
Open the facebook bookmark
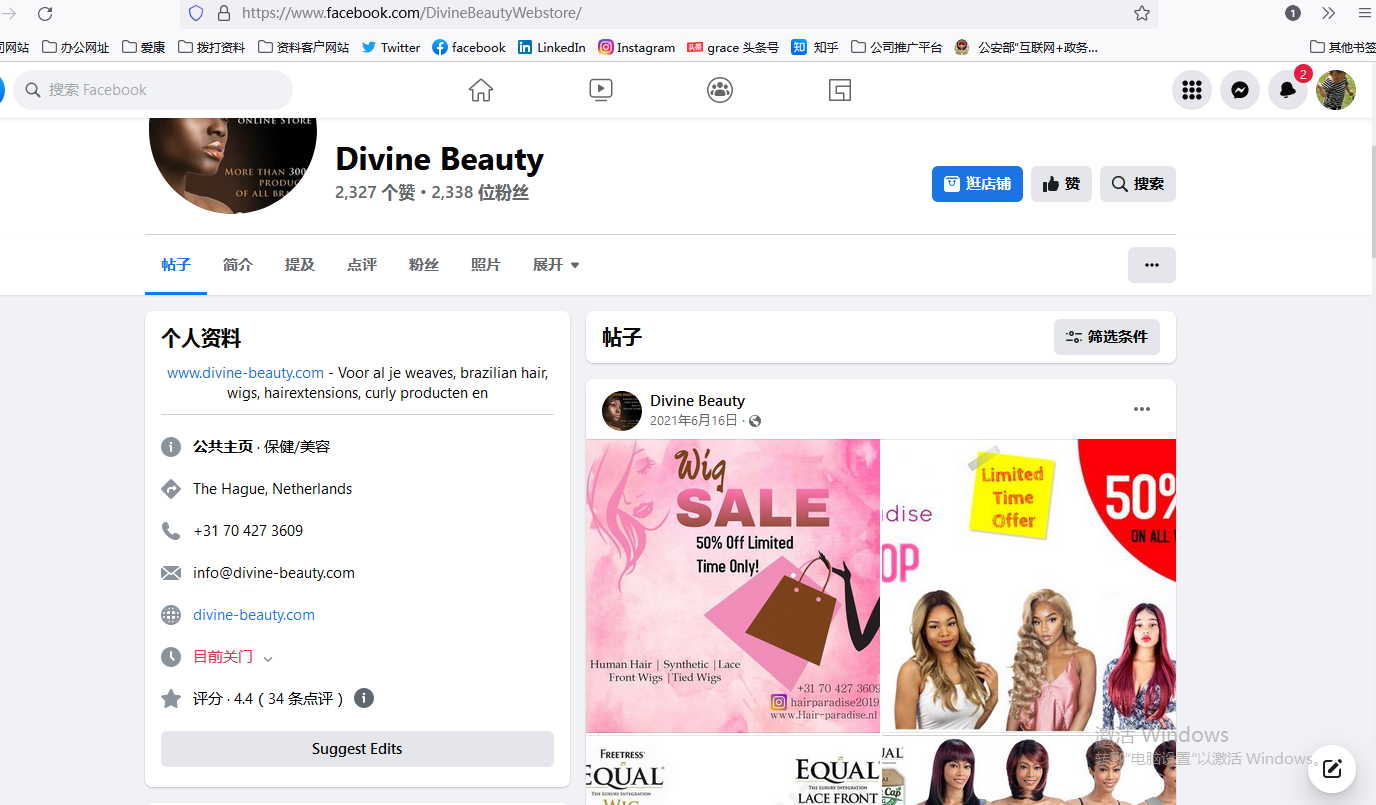(x=469, y=47)
